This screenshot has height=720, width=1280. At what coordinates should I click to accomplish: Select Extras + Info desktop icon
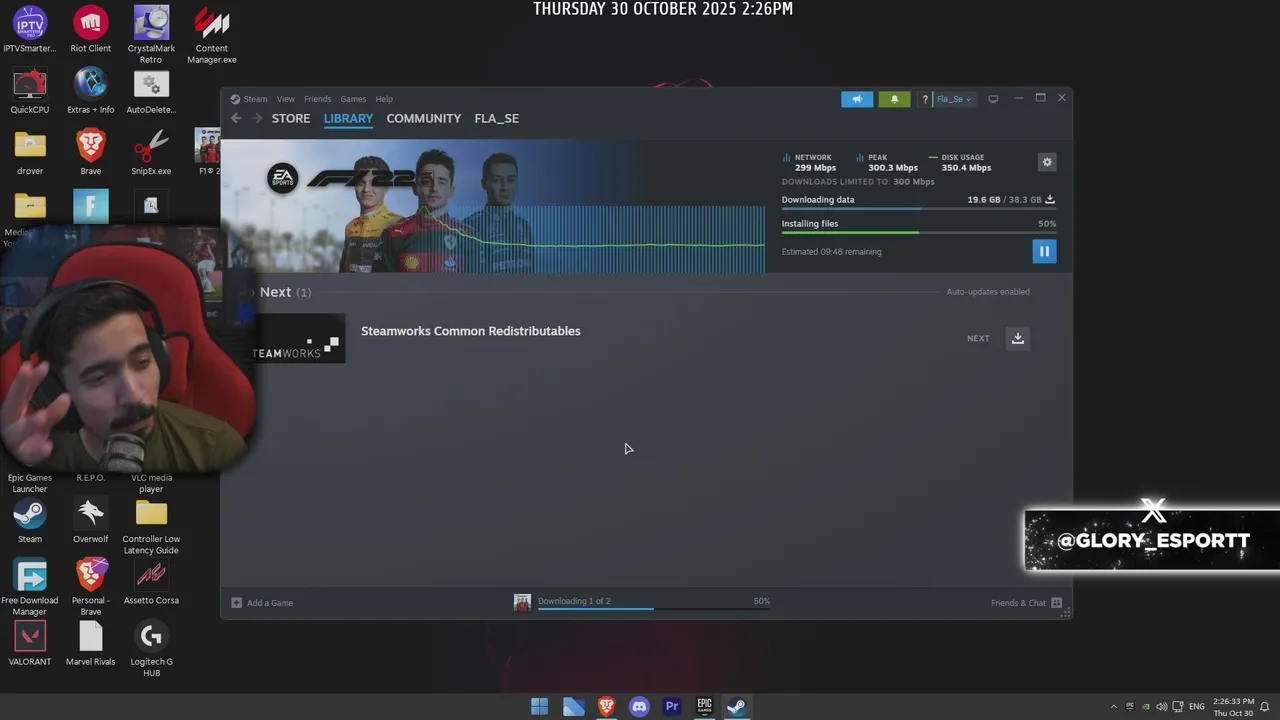pos(91,91)
